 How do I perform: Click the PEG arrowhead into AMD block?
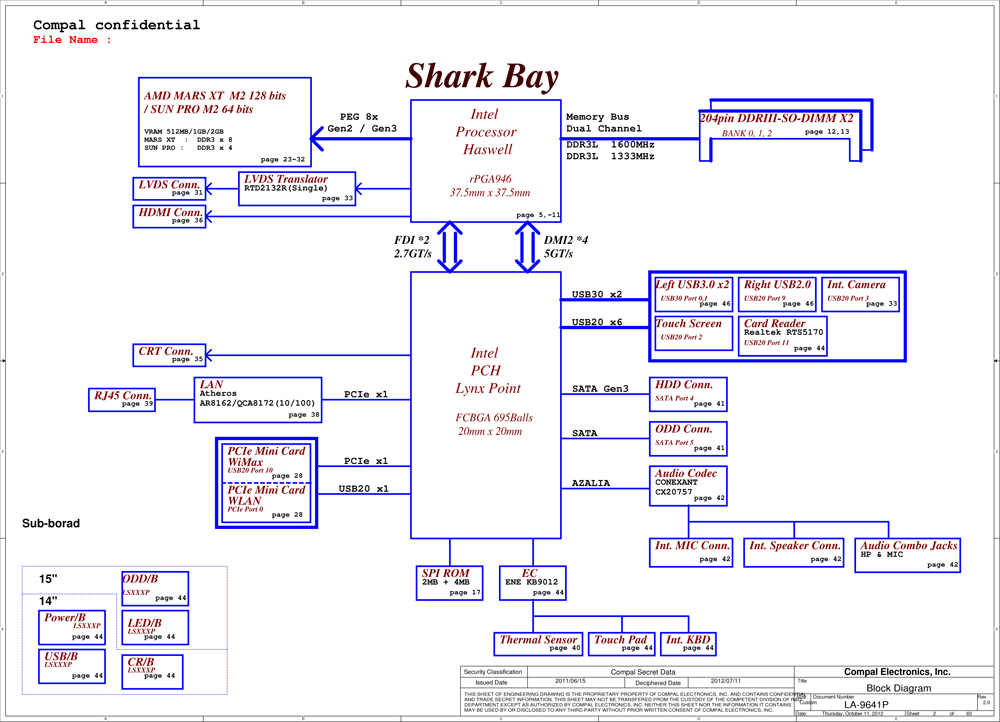[x=318, y=138]
